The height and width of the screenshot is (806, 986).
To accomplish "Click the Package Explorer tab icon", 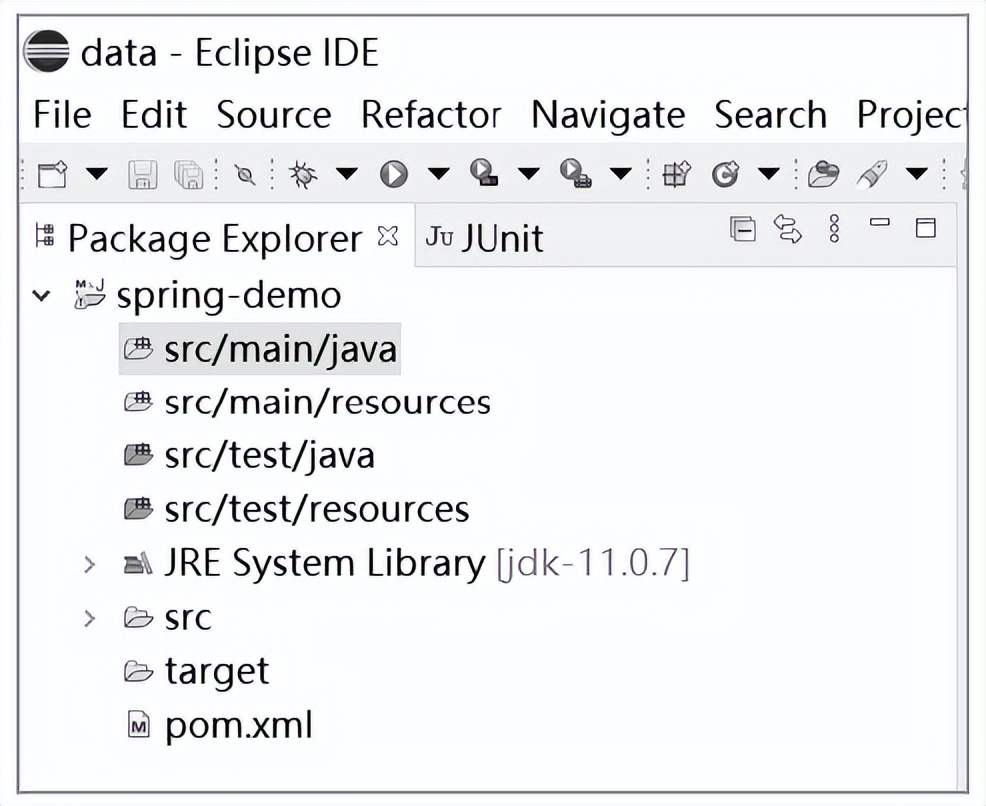I will (x=45, y=235).
